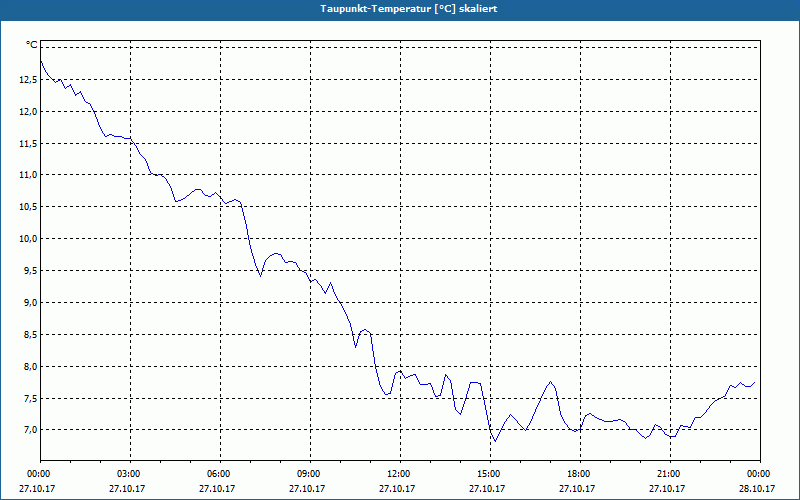This screenshot has width=800, height=500.
Task: Select the 9,0 y-axis value
Action: (x=30, y=303)
